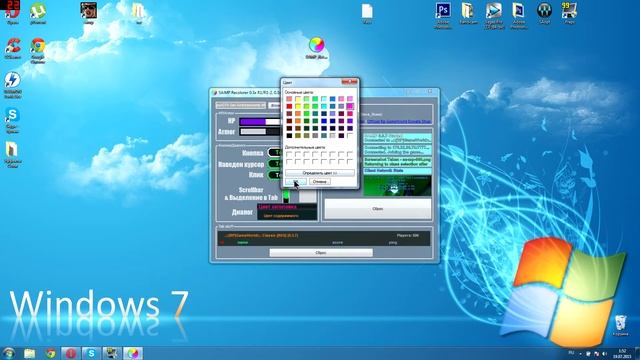
Task: Click the Клик color sample
Action: [274, 175]
